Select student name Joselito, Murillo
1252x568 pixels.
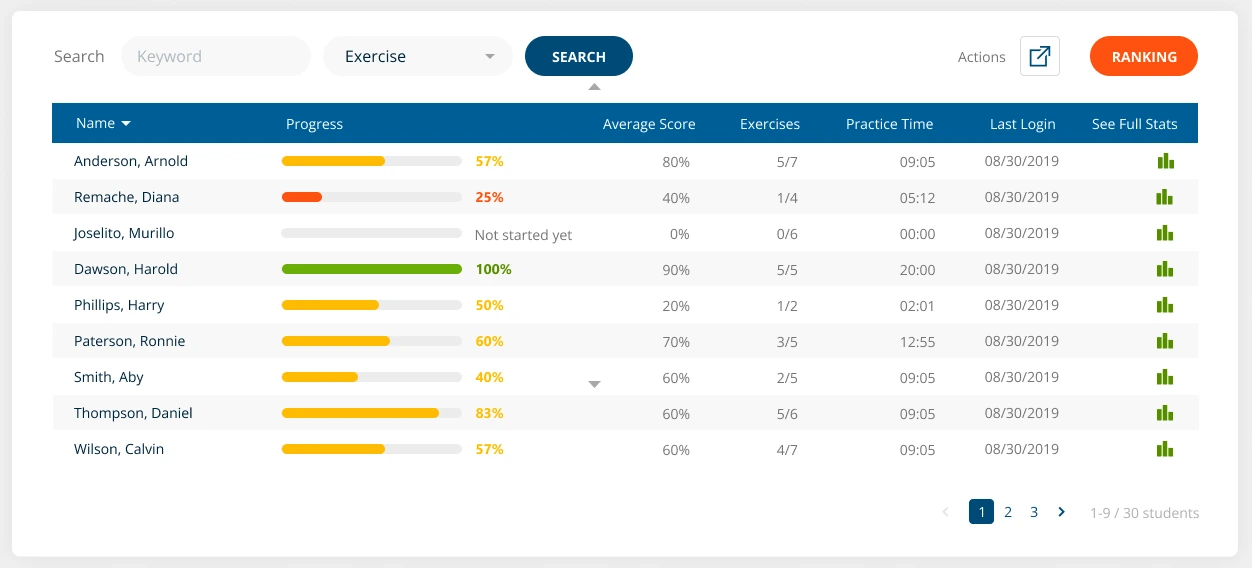pos(124,233)
